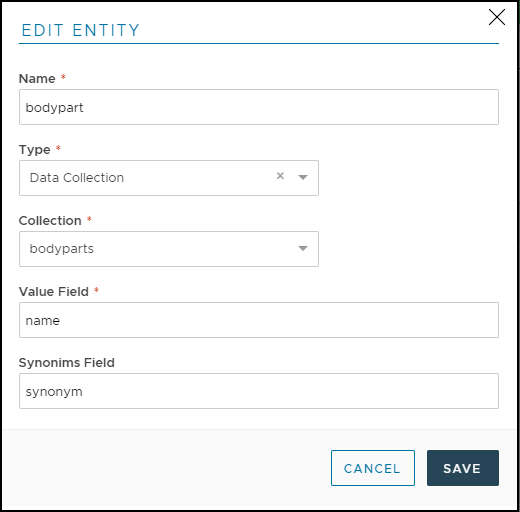Image resolution: width=520 pixels, height=512 pixels.
Task: Clear the Data Collection type selection
Action: 280,176
